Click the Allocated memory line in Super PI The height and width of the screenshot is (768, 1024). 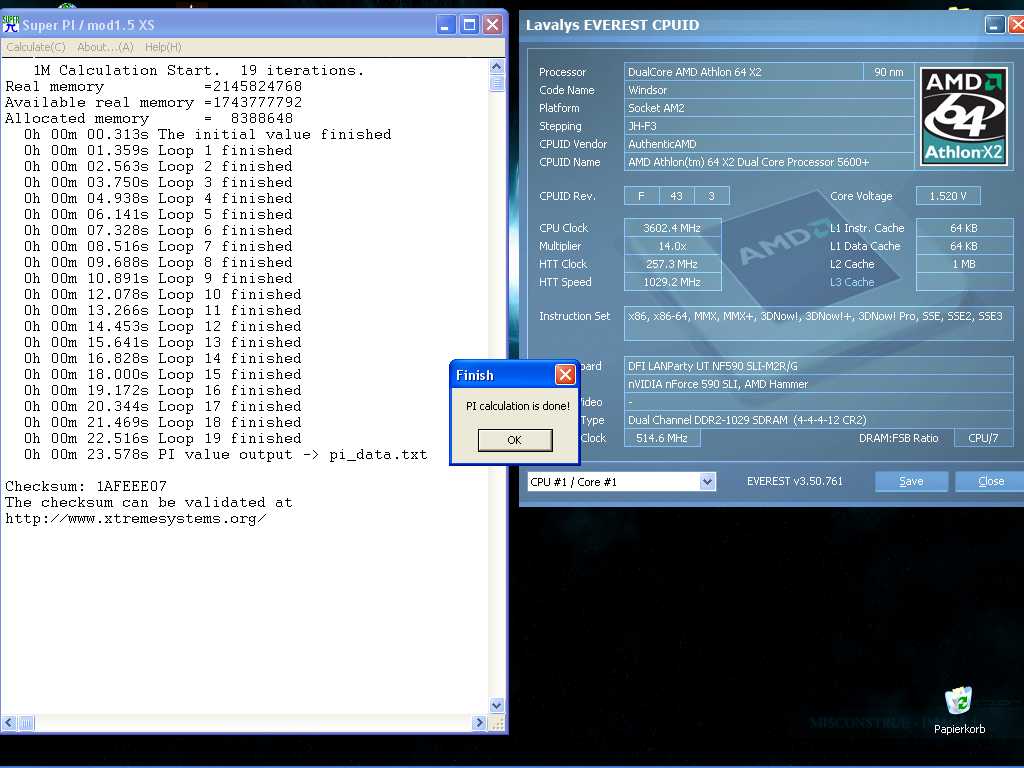(149, 119)
